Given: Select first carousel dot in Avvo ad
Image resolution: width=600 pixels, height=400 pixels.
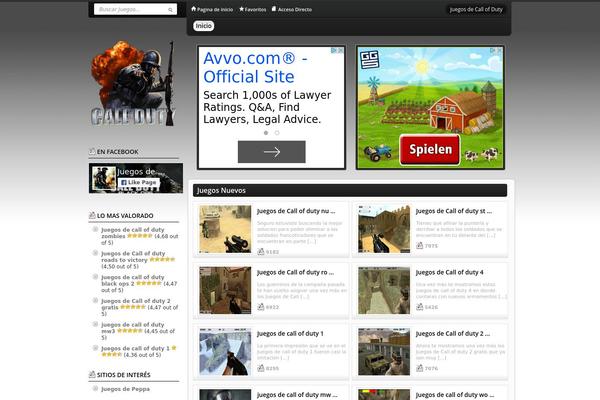Looking at the screenshot, I should (266, 133).
